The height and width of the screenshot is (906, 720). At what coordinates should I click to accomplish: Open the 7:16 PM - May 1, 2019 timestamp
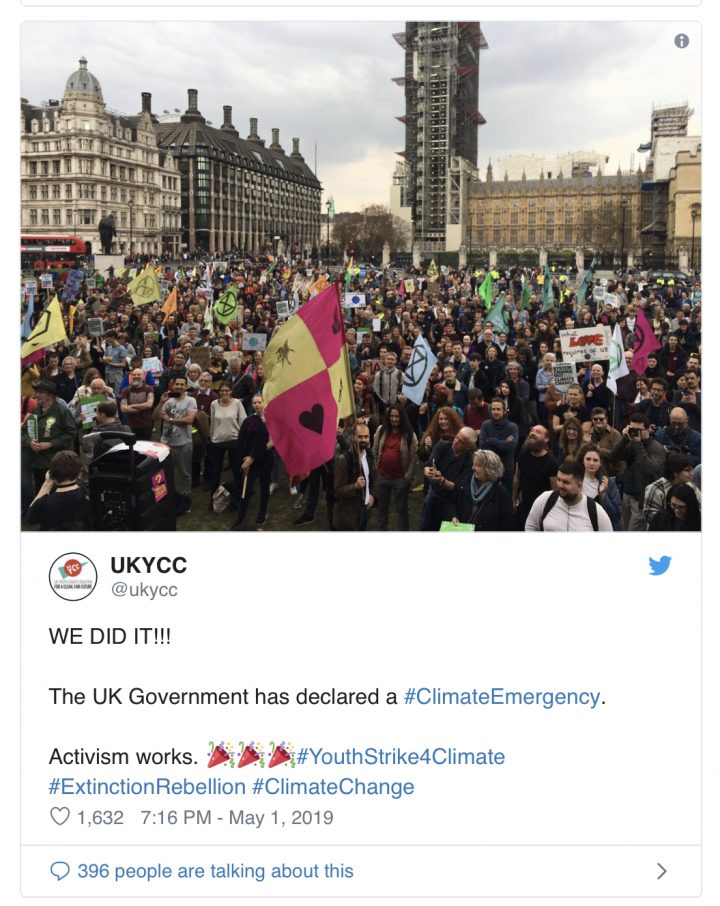[237, 818]
